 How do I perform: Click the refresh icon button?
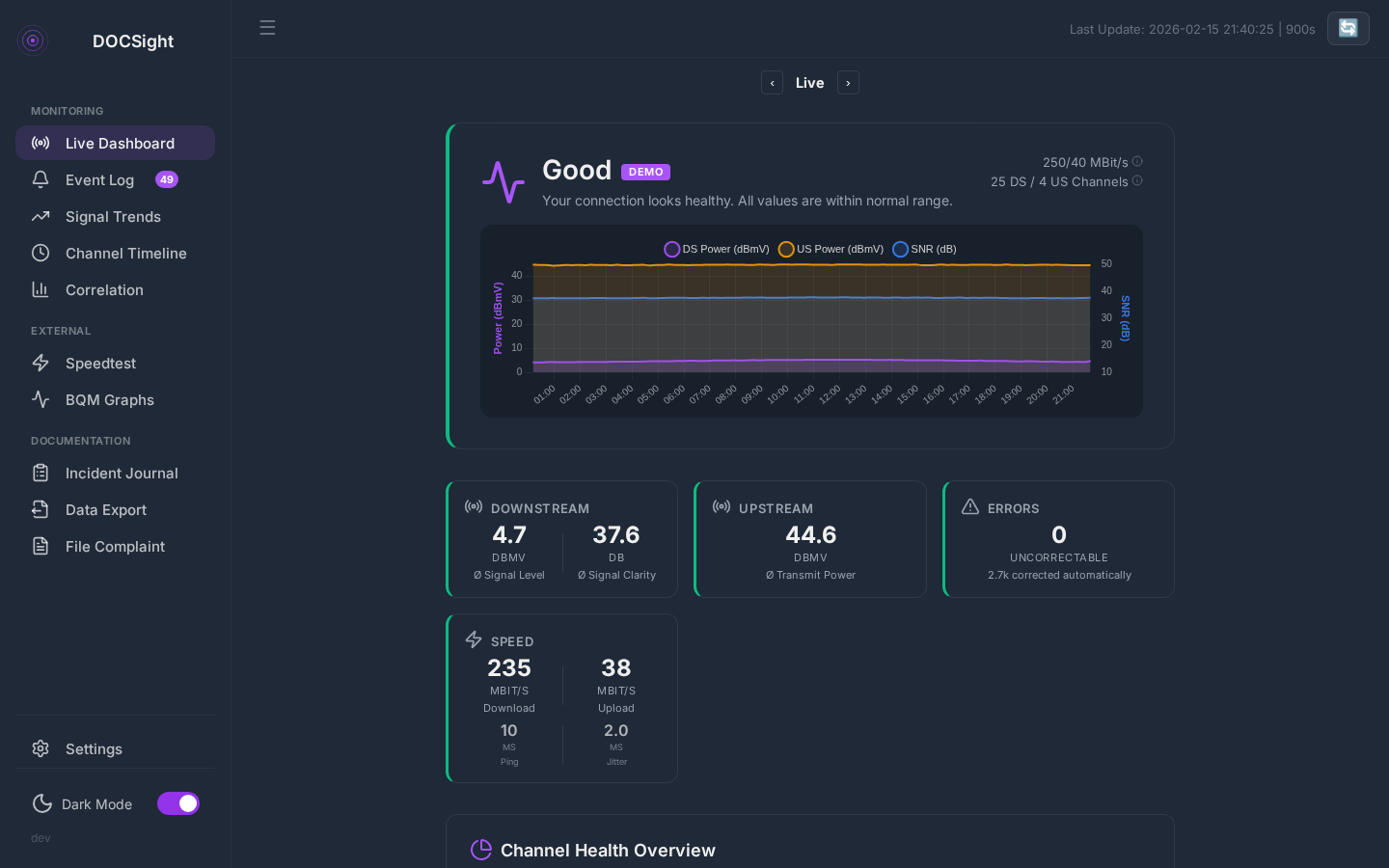pos(1348,29)
